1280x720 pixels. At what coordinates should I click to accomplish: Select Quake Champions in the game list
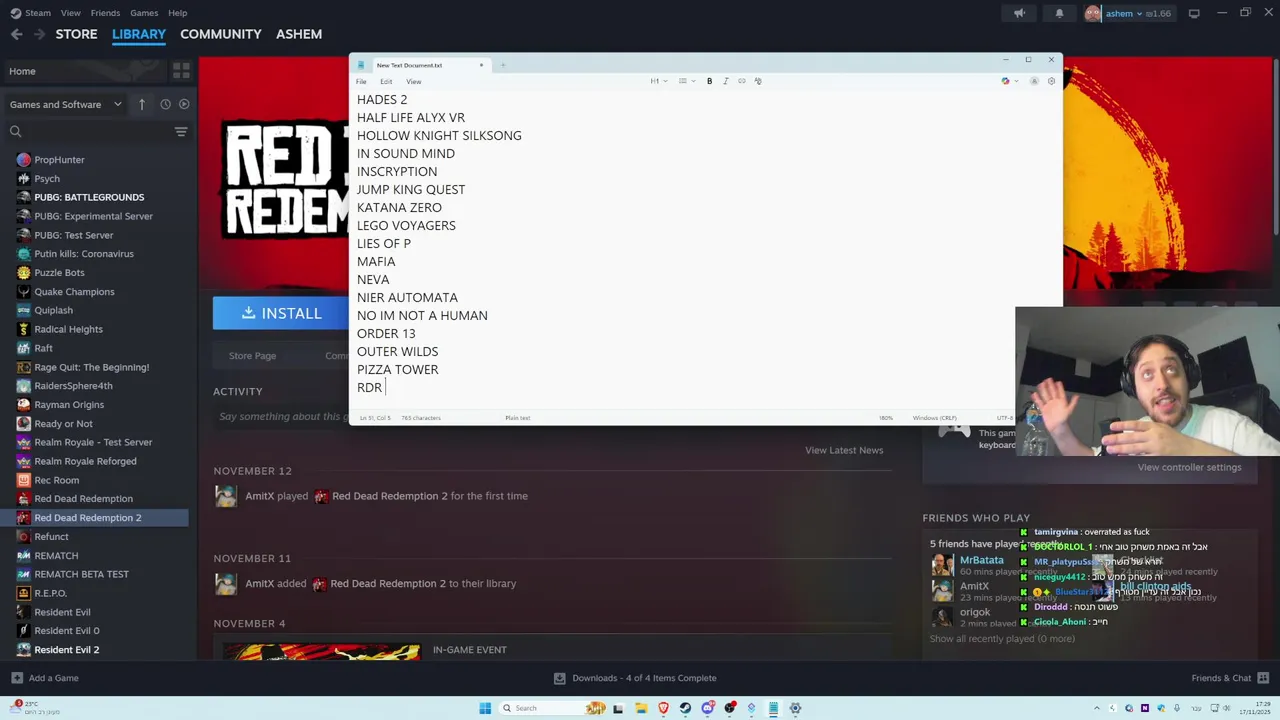pyautogui.click(x=74, y=291)
